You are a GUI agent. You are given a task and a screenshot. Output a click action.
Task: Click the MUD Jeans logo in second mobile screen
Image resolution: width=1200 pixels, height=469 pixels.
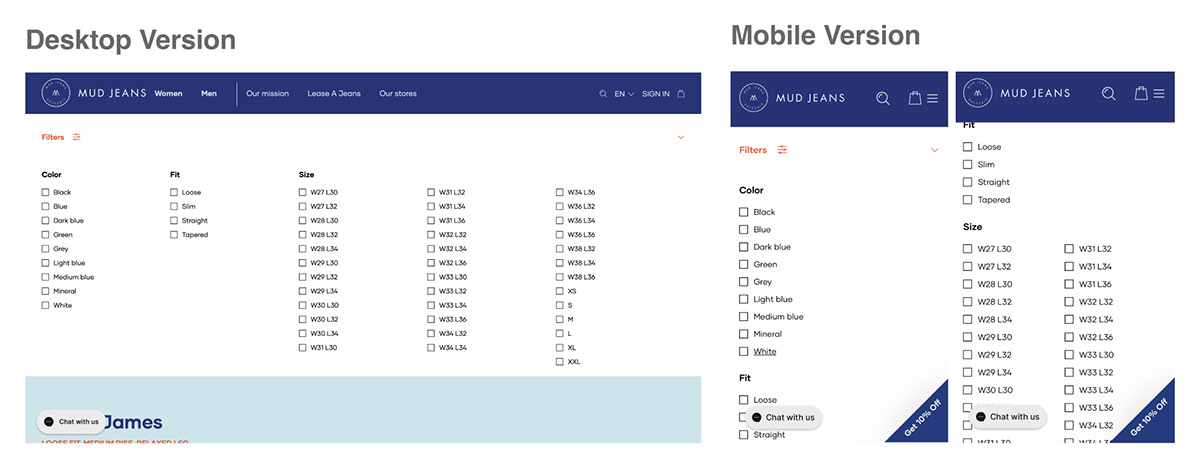click(x=1016, y=93)
